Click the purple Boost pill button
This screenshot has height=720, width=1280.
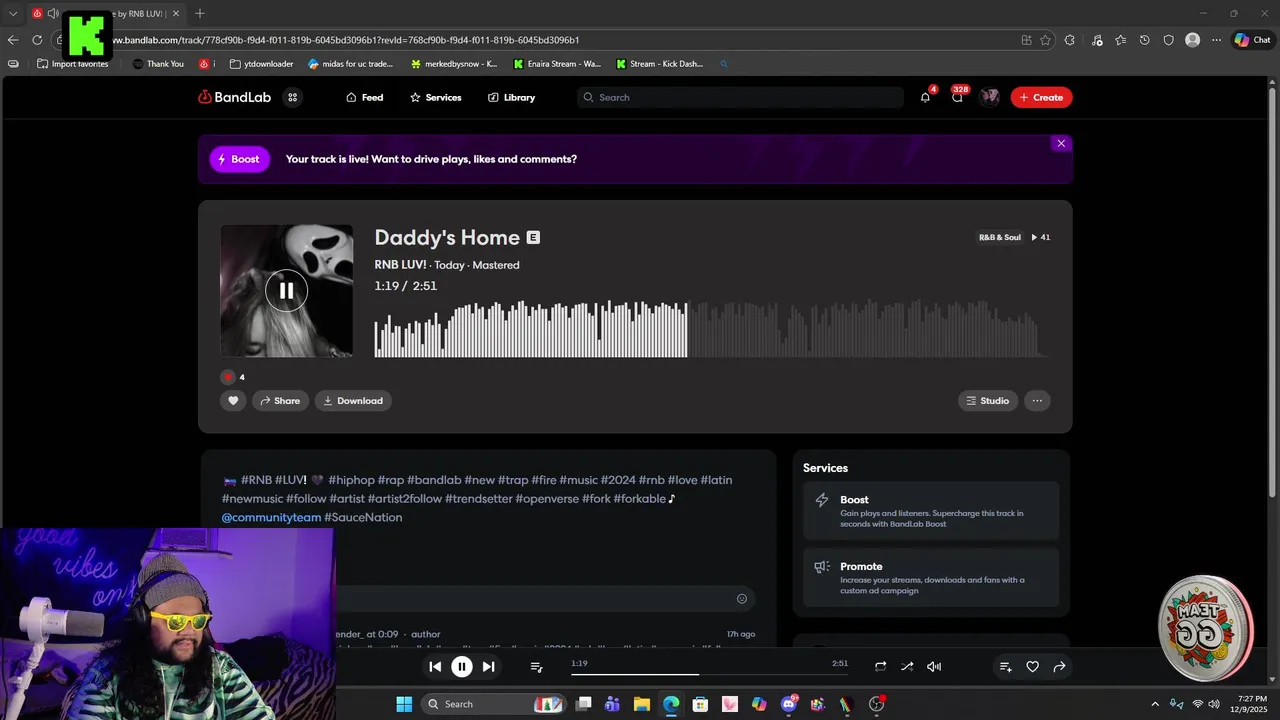tap(239, 159)
